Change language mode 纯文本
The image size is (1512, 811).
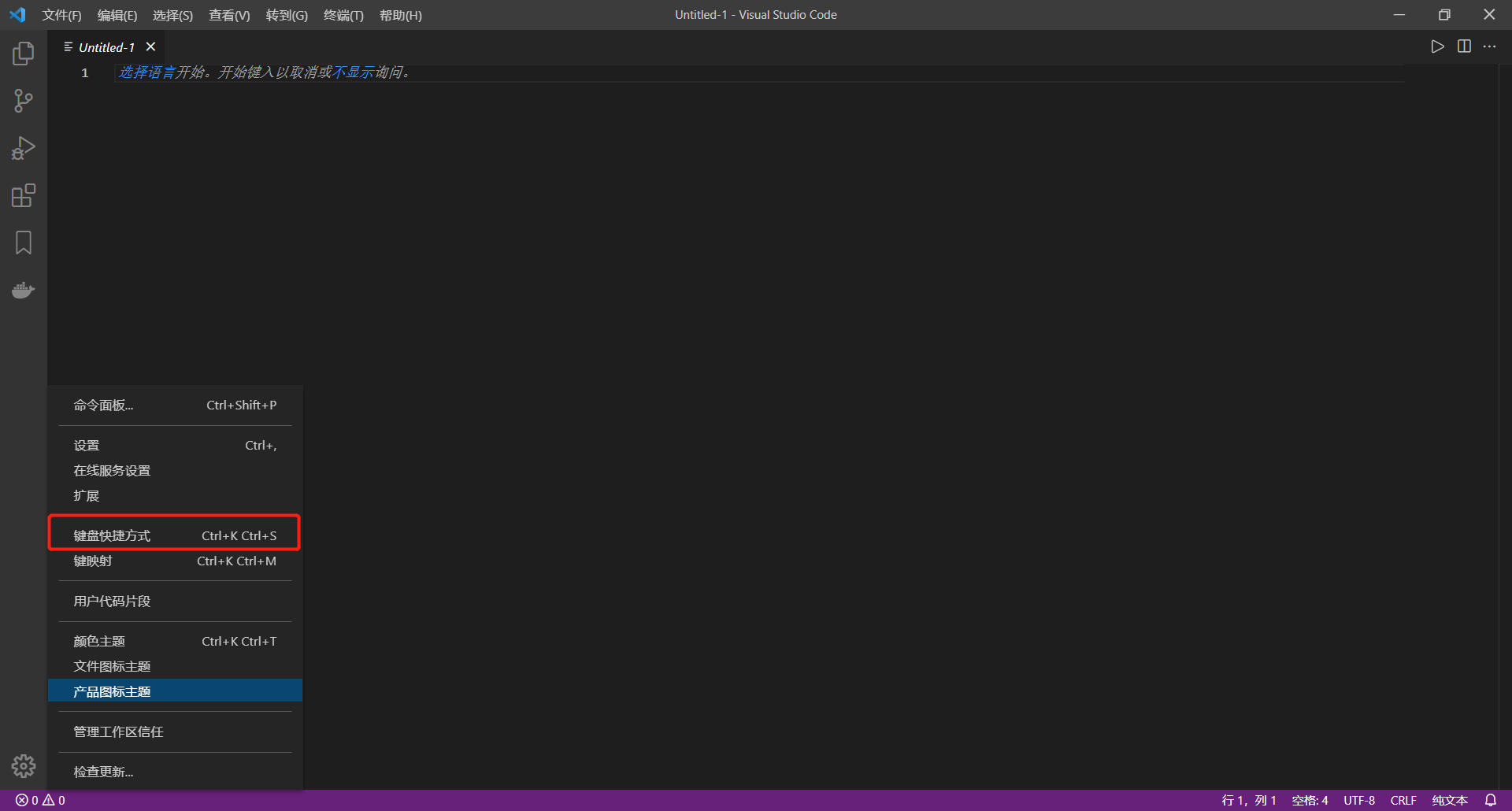point(1450,800)
